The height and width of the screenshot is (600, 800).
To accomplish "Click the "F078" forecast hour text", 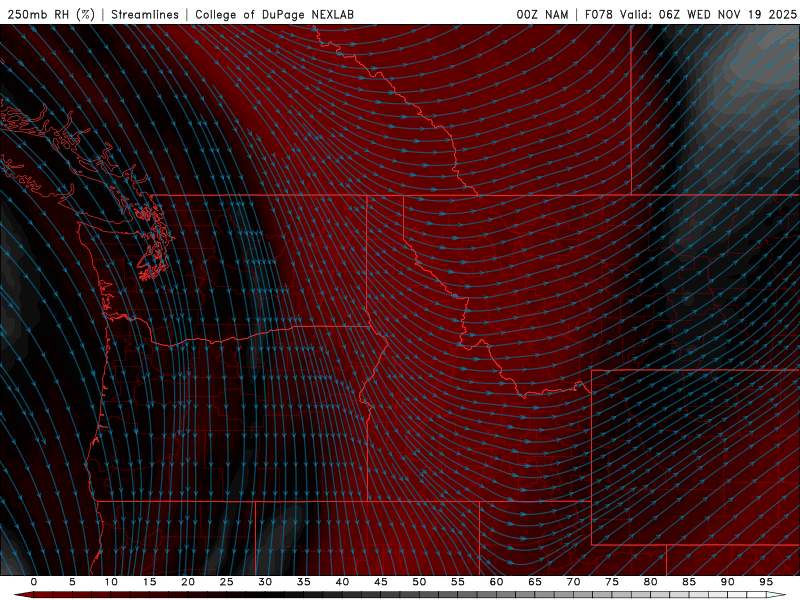I will tap(598, 14).
